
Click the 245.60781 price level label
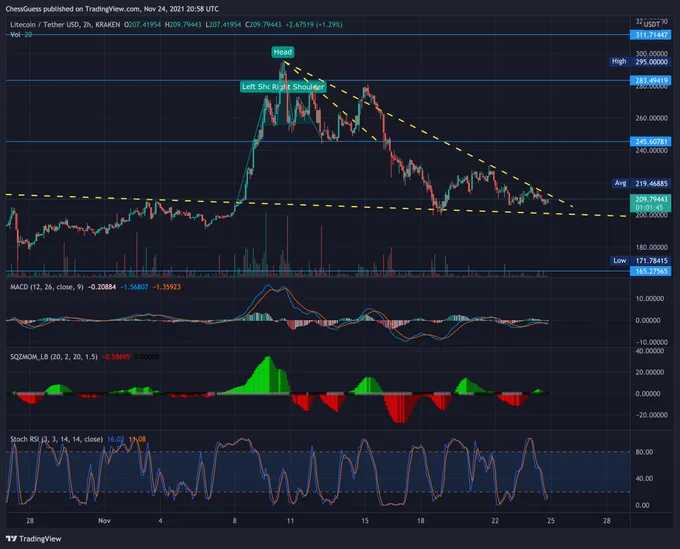pos(651,141)
